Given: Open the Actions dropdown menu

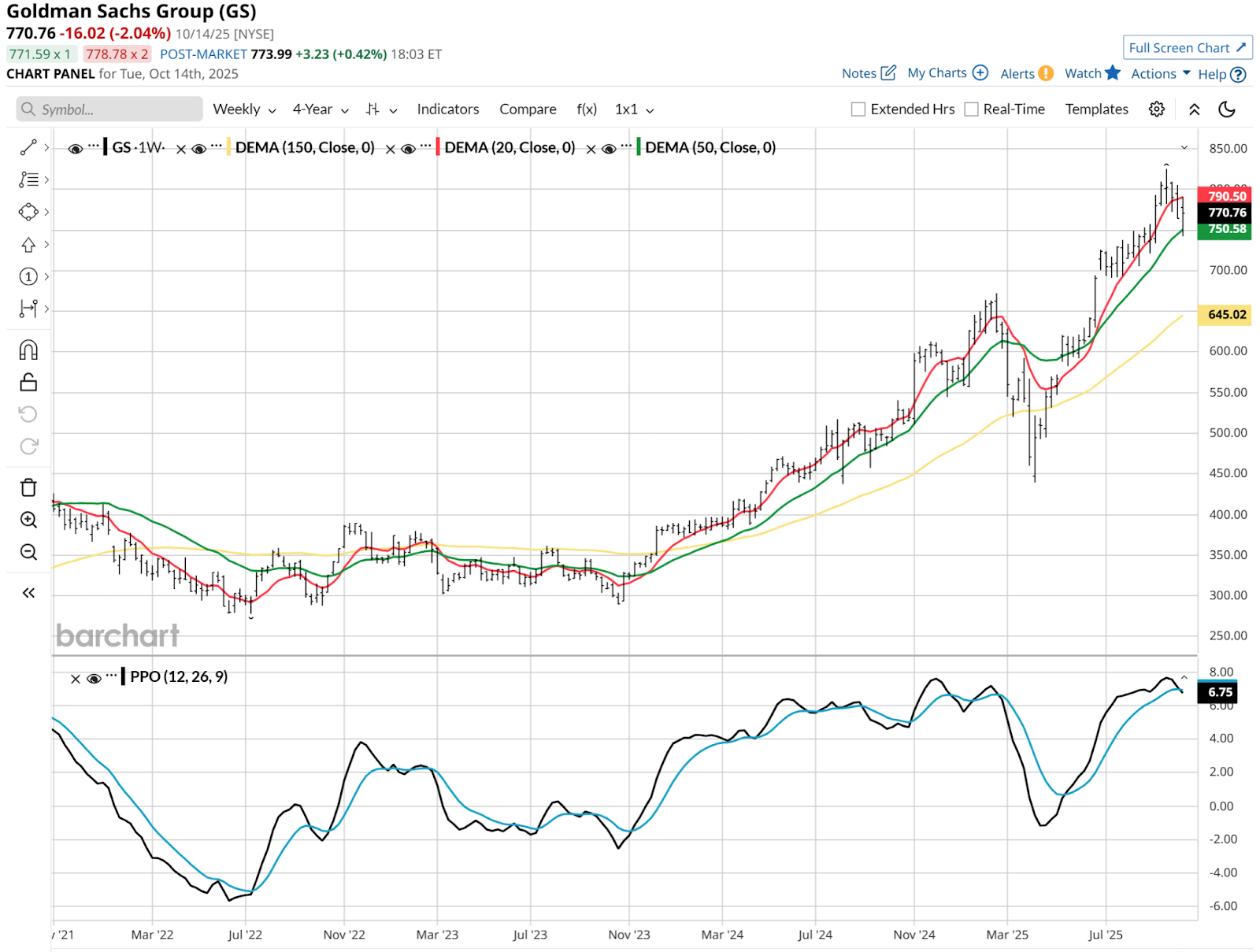Looking at the screenshot, I should [x=1160, y=74].
